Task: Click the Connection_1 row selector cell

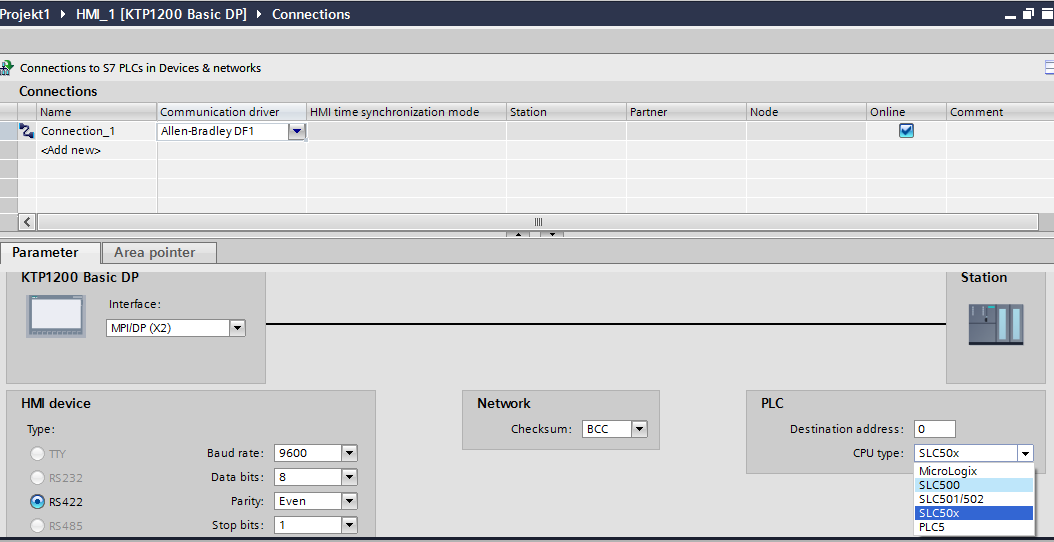Action: click(x=8, y=132)
